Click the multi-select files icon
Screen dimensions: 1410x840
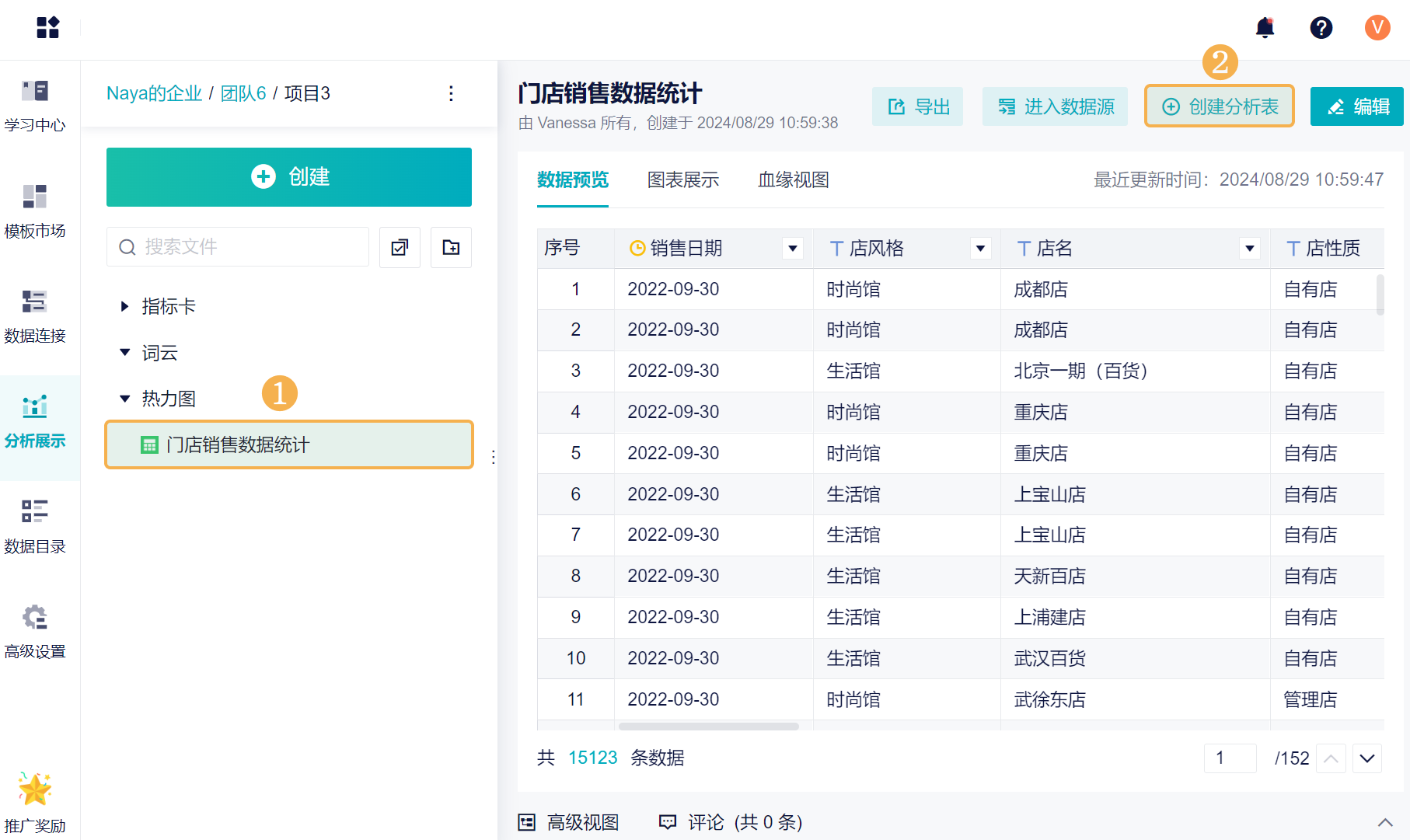[400, 247]
